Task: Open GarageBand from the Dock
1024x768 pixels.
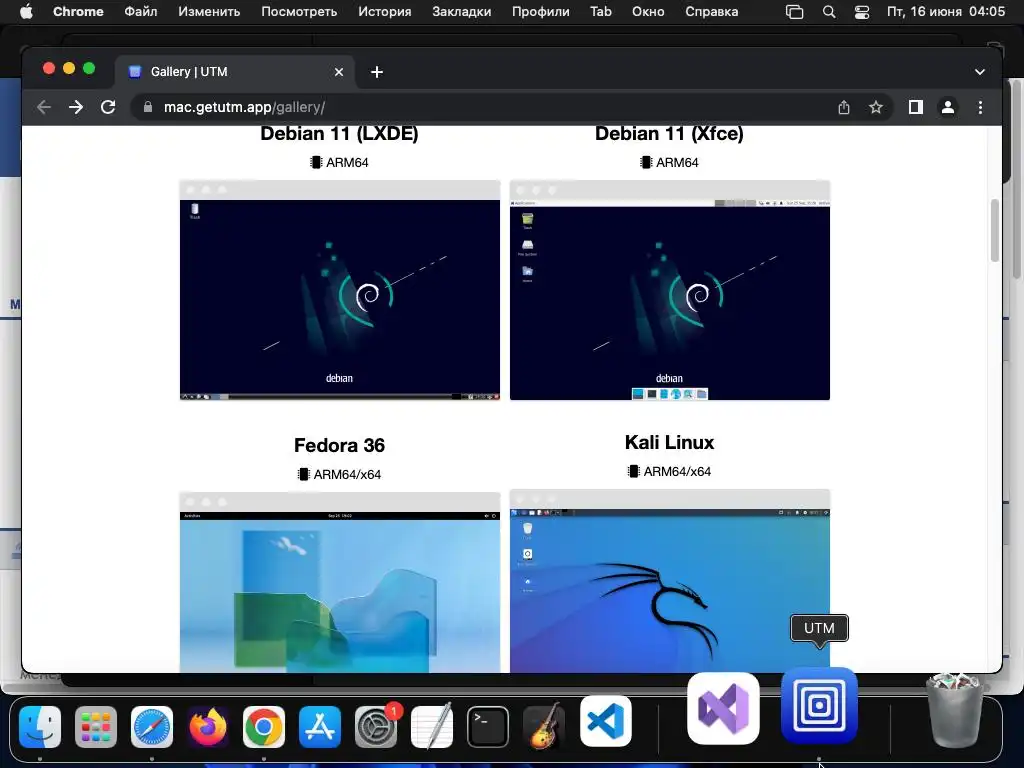Action: (x=544, y=726)
